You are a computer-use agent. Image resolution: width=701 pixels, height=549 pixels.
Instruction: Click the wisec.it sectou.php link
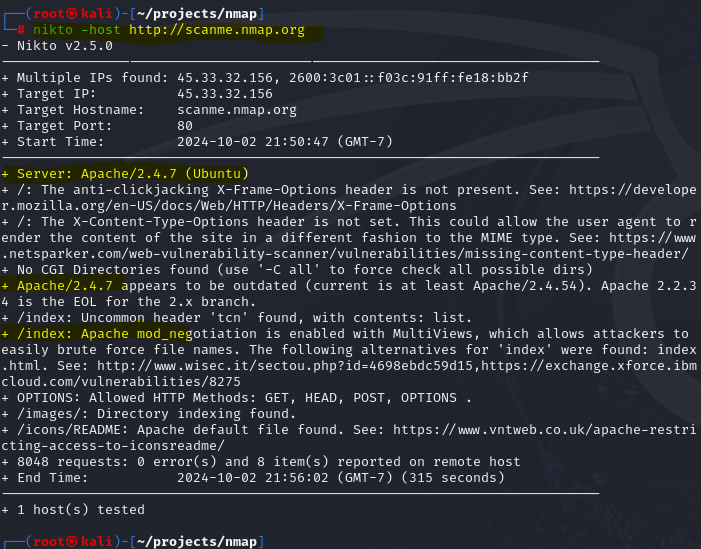click(285, 366)
